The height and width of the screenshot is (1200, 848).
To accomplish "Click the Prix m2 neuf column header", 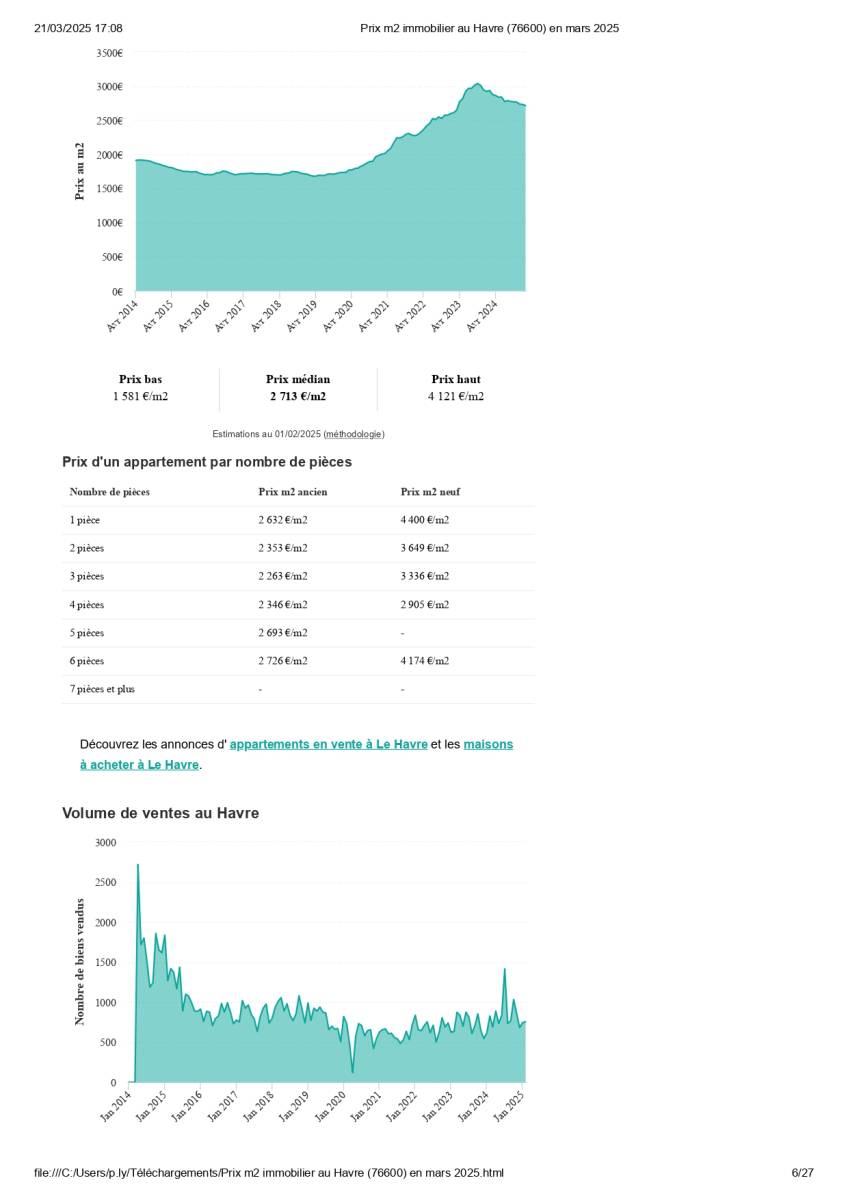I will coord(430,492).
